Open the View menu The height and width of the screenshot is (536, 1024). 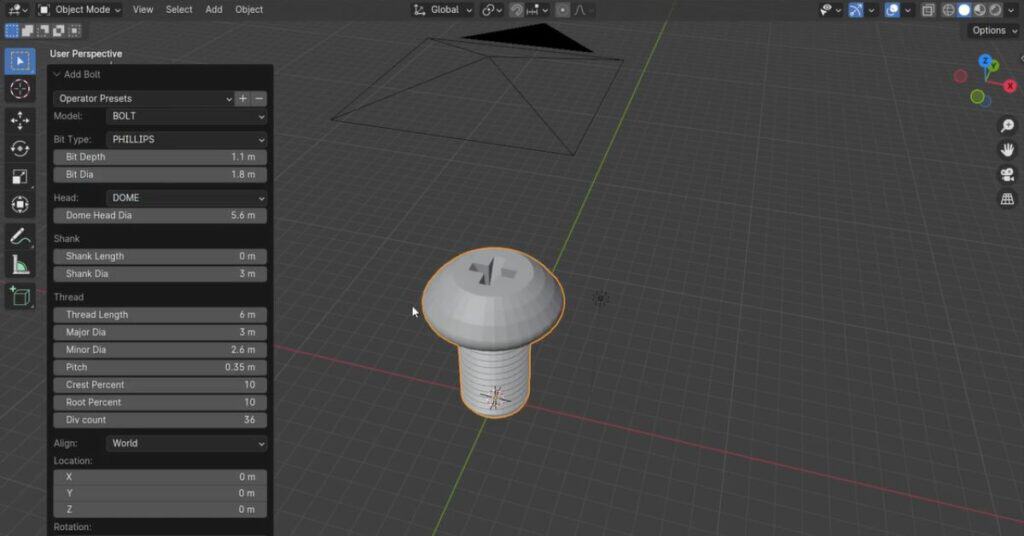point(143,10)
